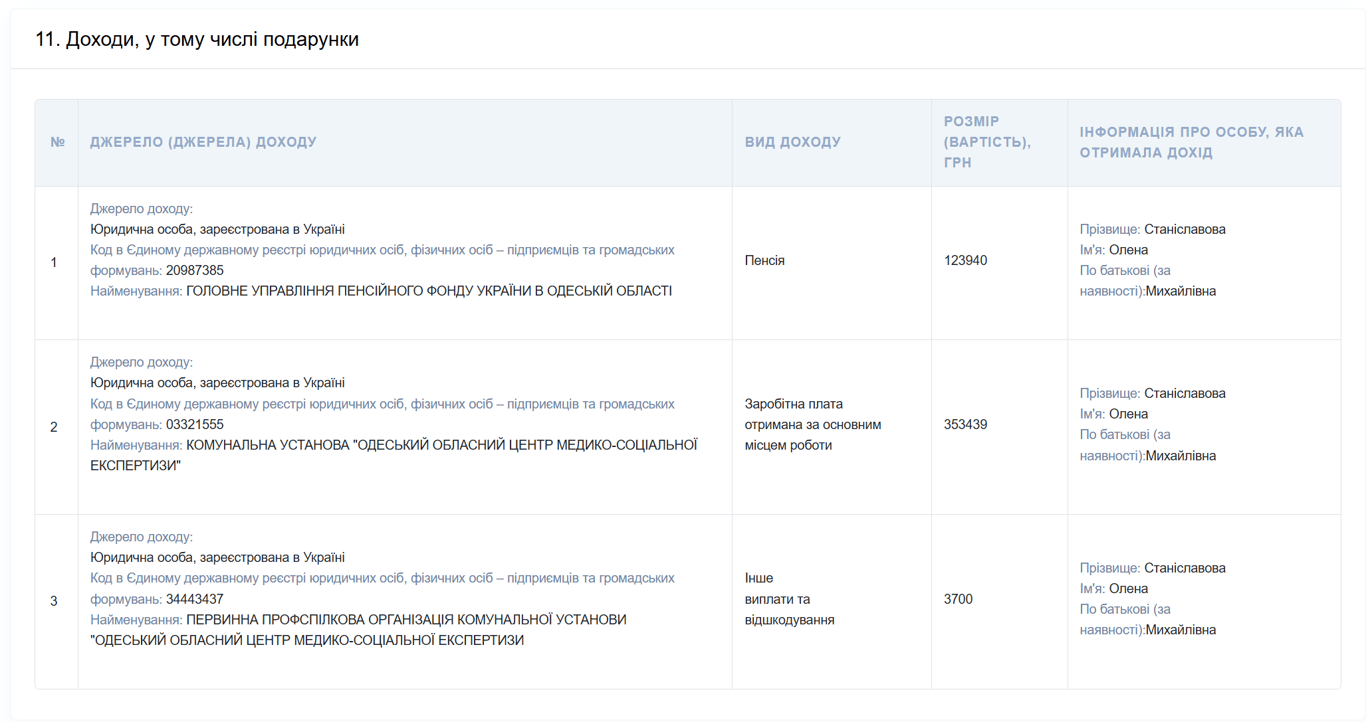Screen dimensions: 1366x722
Task: Click the surname "Станіславова" in the first row
Action: click(1184, 229)
